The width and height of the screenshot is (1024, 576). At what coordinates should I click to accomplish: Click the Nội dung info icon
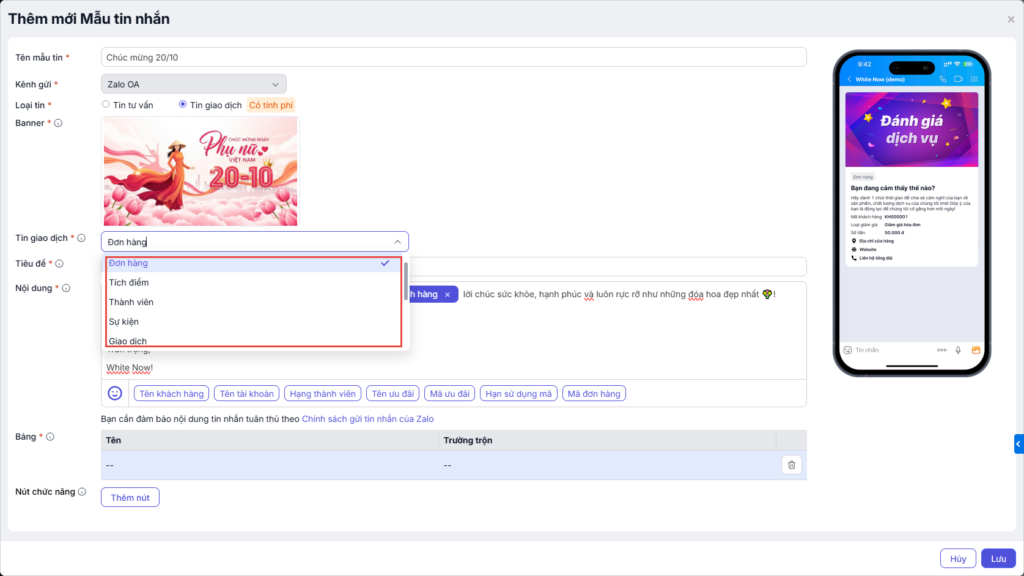[66, 288]
